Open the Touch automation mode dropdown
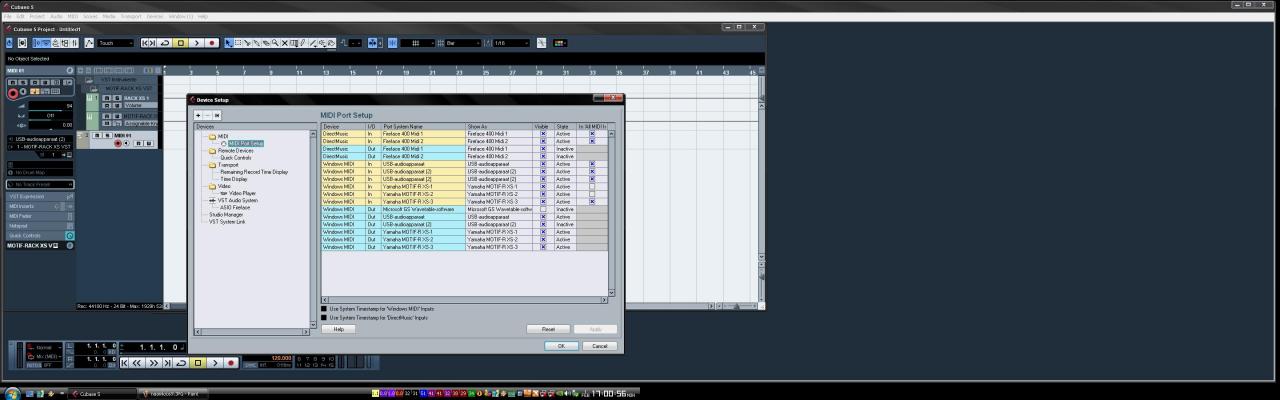Viewport: 1280px width, 400px height. coord(115,43)
